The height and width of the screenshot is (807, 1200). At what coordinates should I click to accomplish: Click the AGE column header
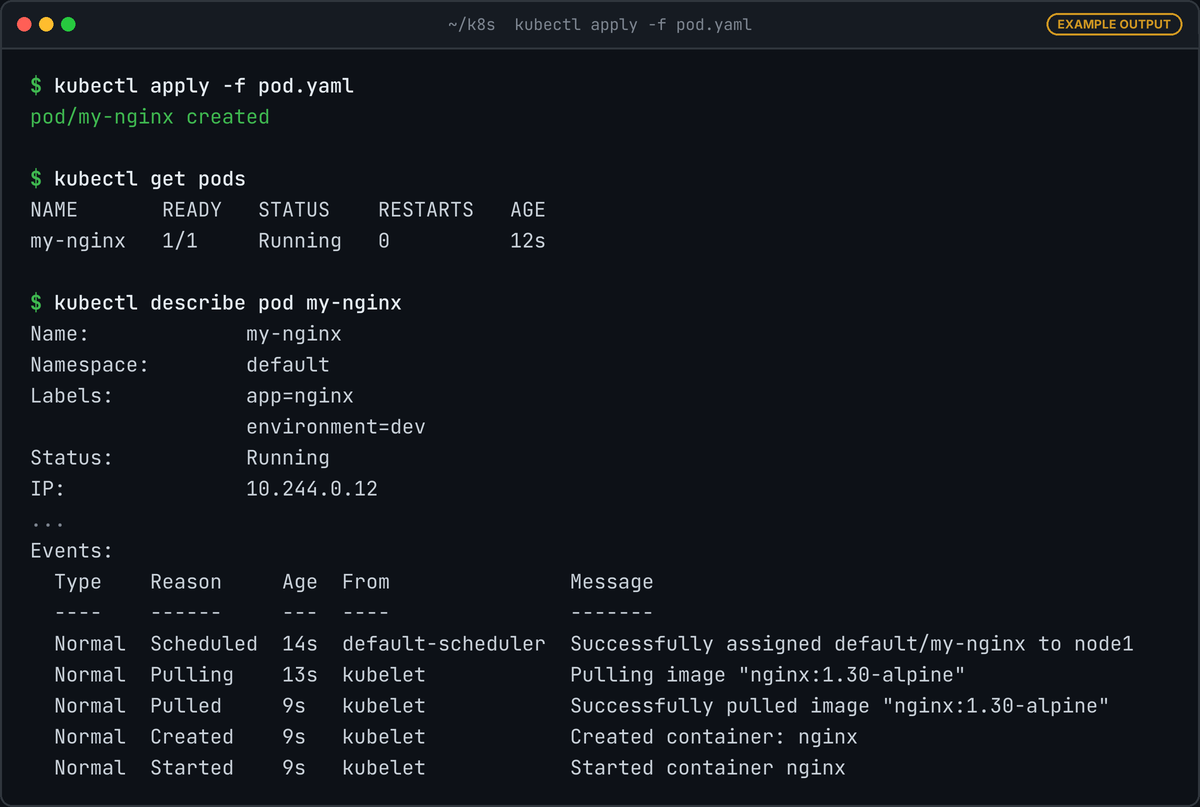point(528,210)
